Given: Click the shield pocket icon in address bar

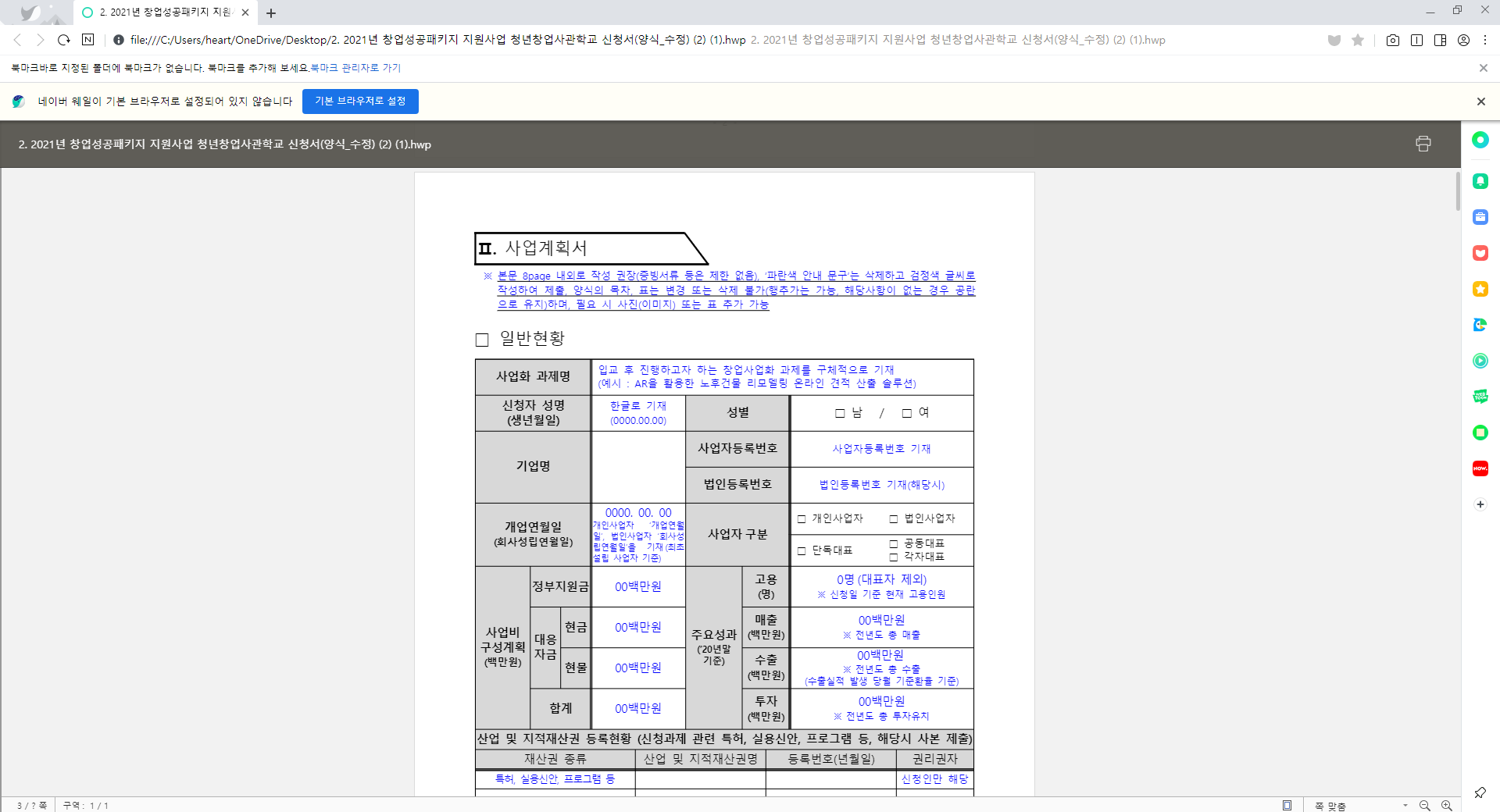Looking at the screenshot, I should pos(1334,40).
